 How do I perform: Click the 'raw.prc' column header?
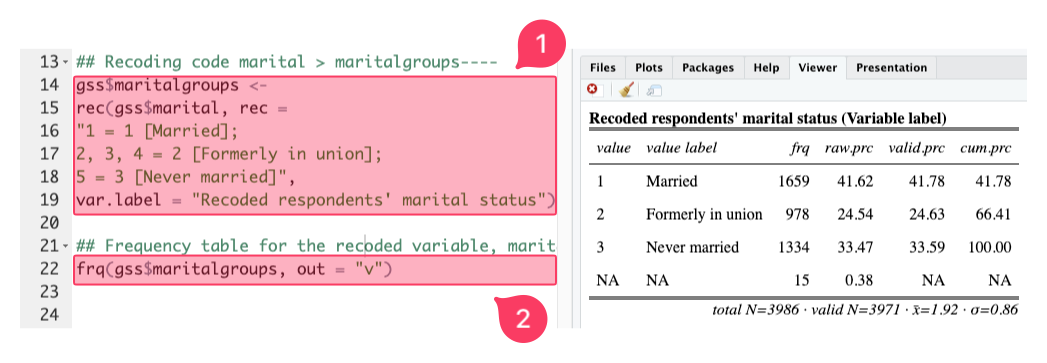coord(849,148)
